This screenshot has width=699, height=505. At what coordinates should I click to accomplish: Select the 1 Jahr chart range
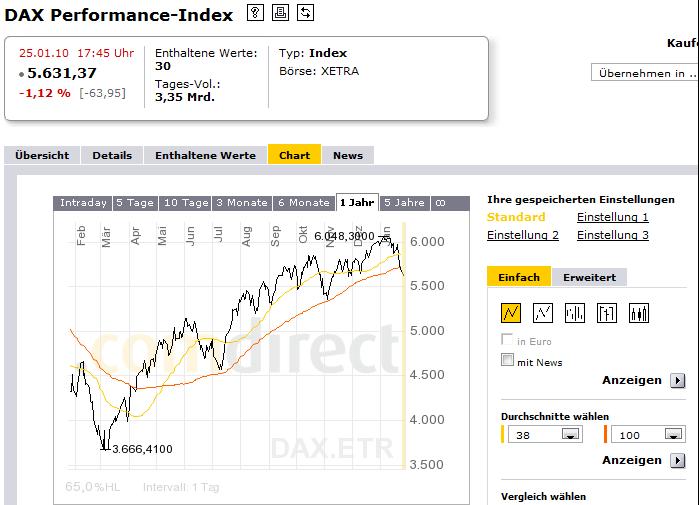(357, 202)
